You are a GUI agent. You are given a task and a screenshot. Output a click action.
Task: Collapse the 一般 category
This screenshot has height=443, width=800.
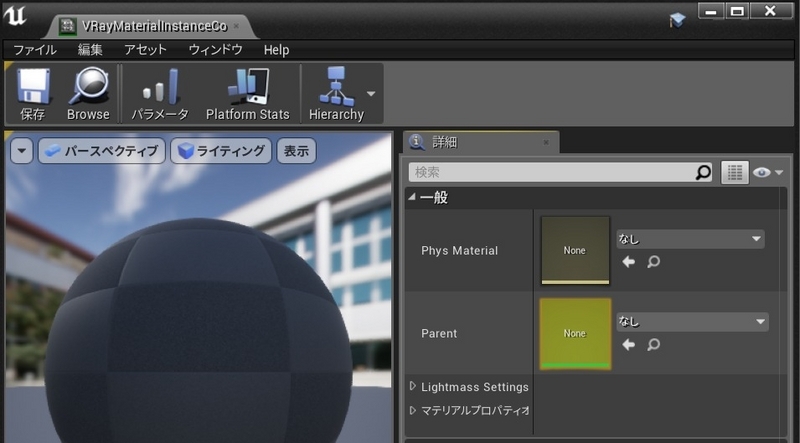click(412, 197)
